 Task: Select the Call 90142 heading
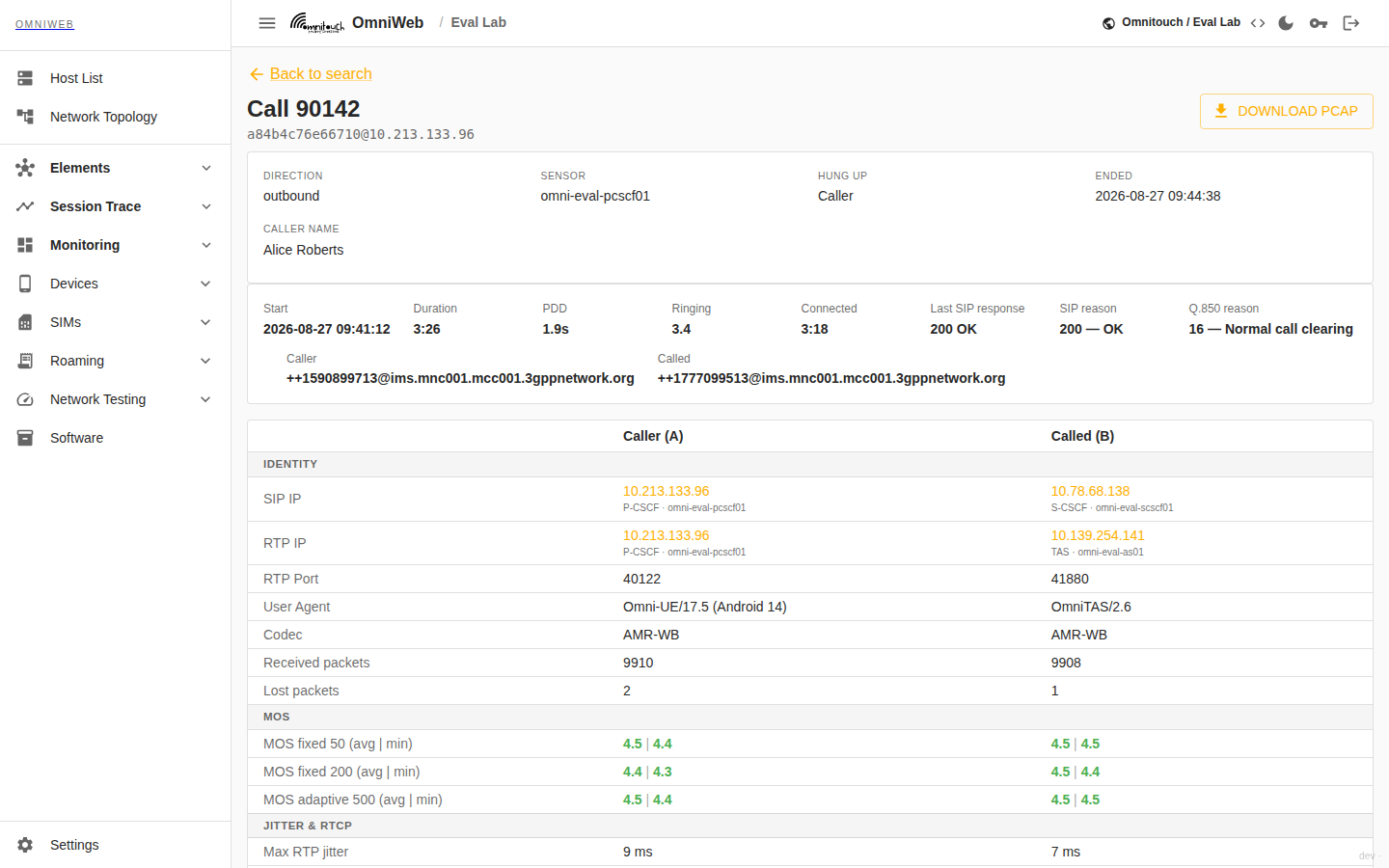[304, 109]
